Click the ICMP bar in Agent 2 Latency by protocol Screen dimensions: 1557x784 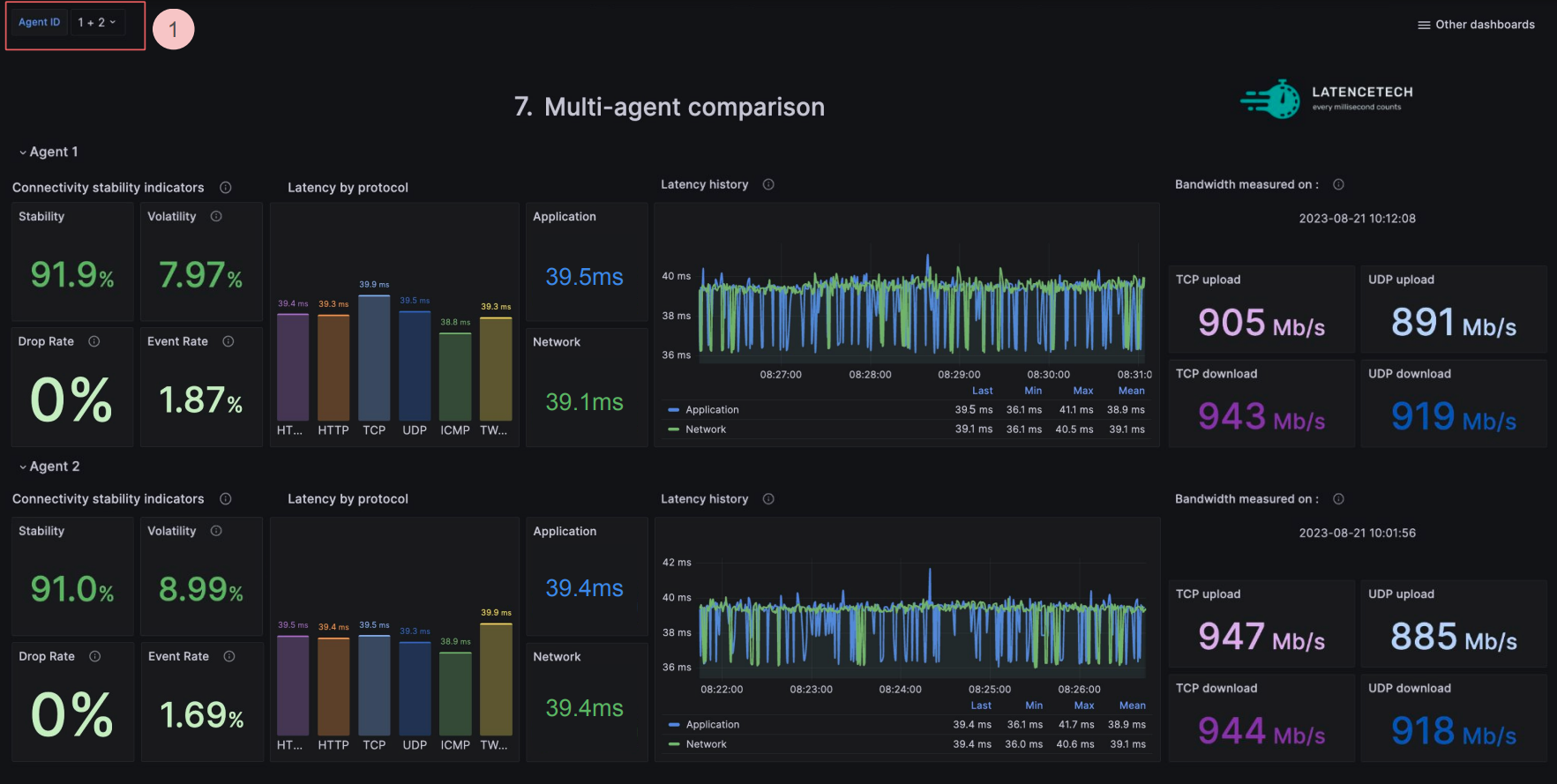pyautogui.click(x=455, y=693)
